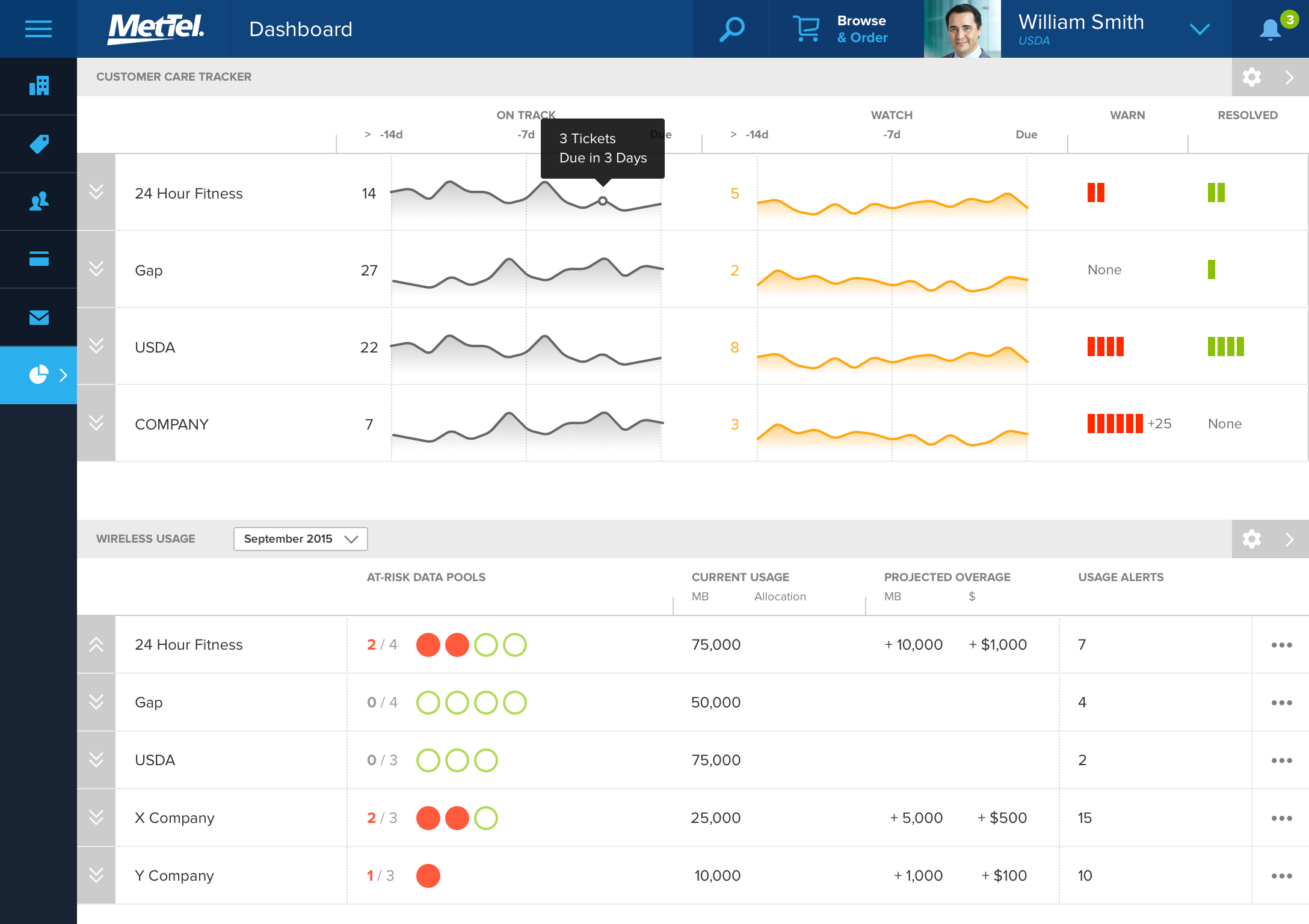Viewport: 1309px width, 924px height.
Task: Expand the 24 Hour Fitness tracker row
Action: click(x=96, y=192)
